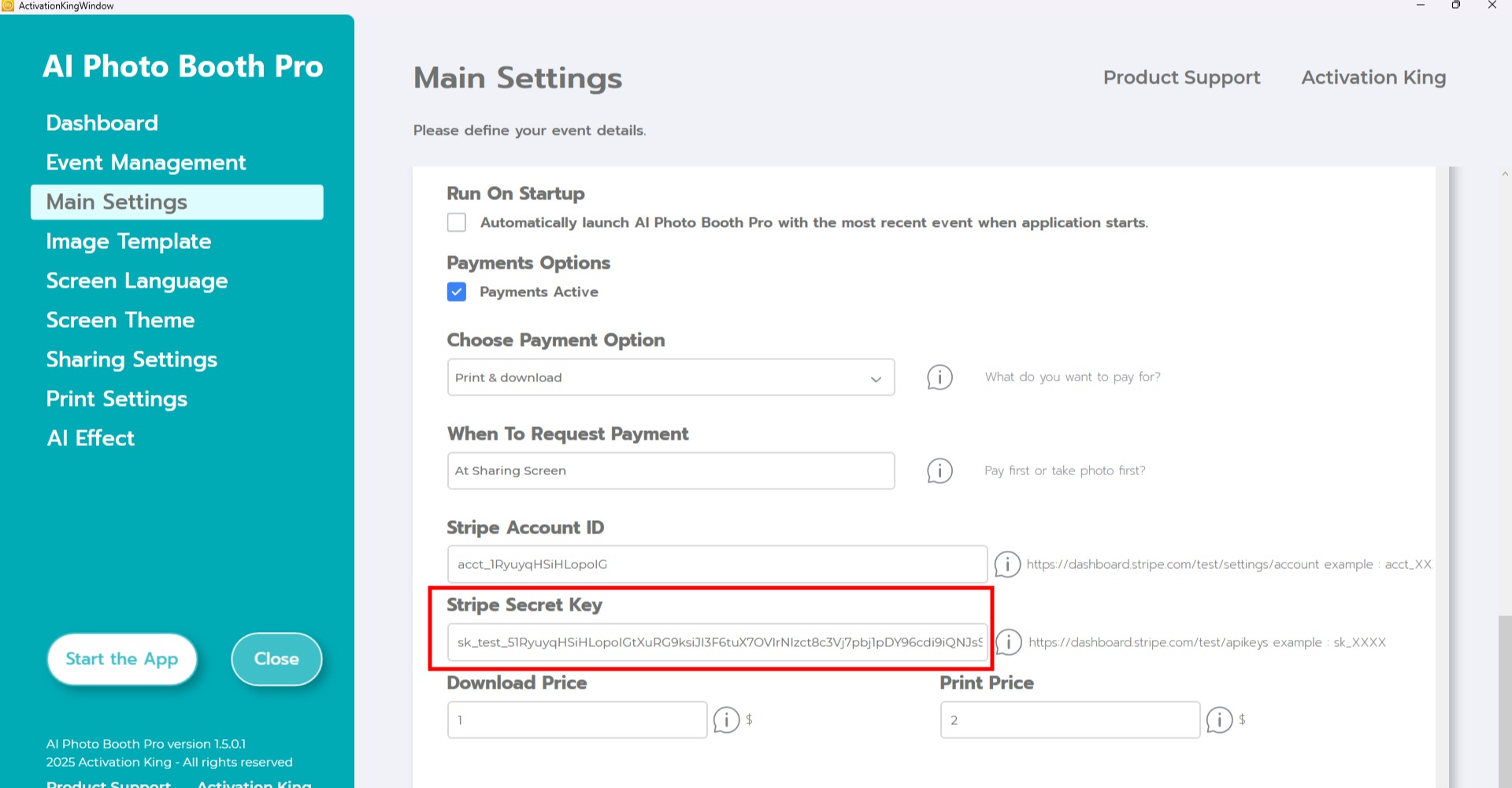Select AI Effect from the sidebar

(x=91, y=438)
